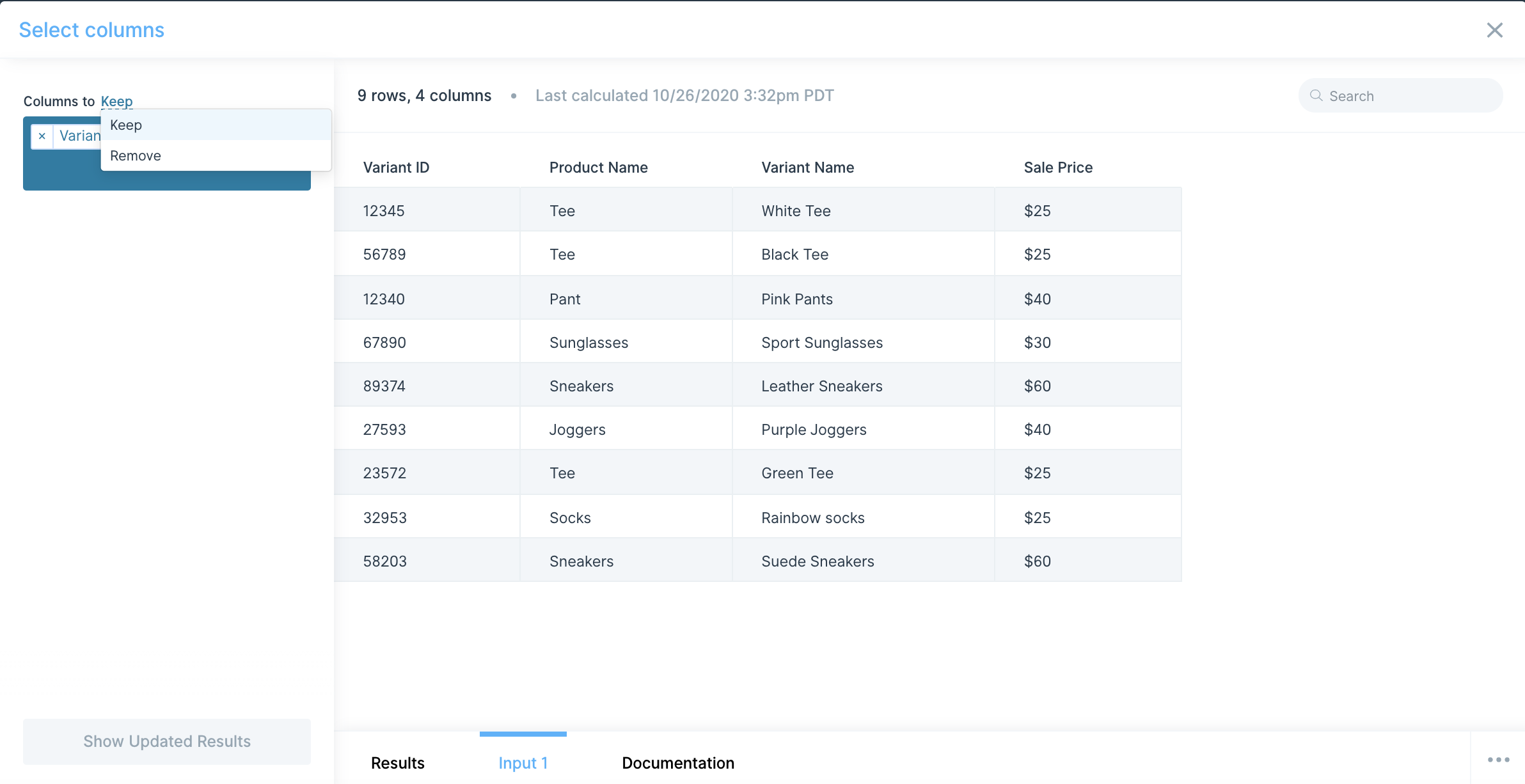Screen dimensions: 1525x784
Task: Choose Keep option in dropdown
Action: click(x=126, y=125)
